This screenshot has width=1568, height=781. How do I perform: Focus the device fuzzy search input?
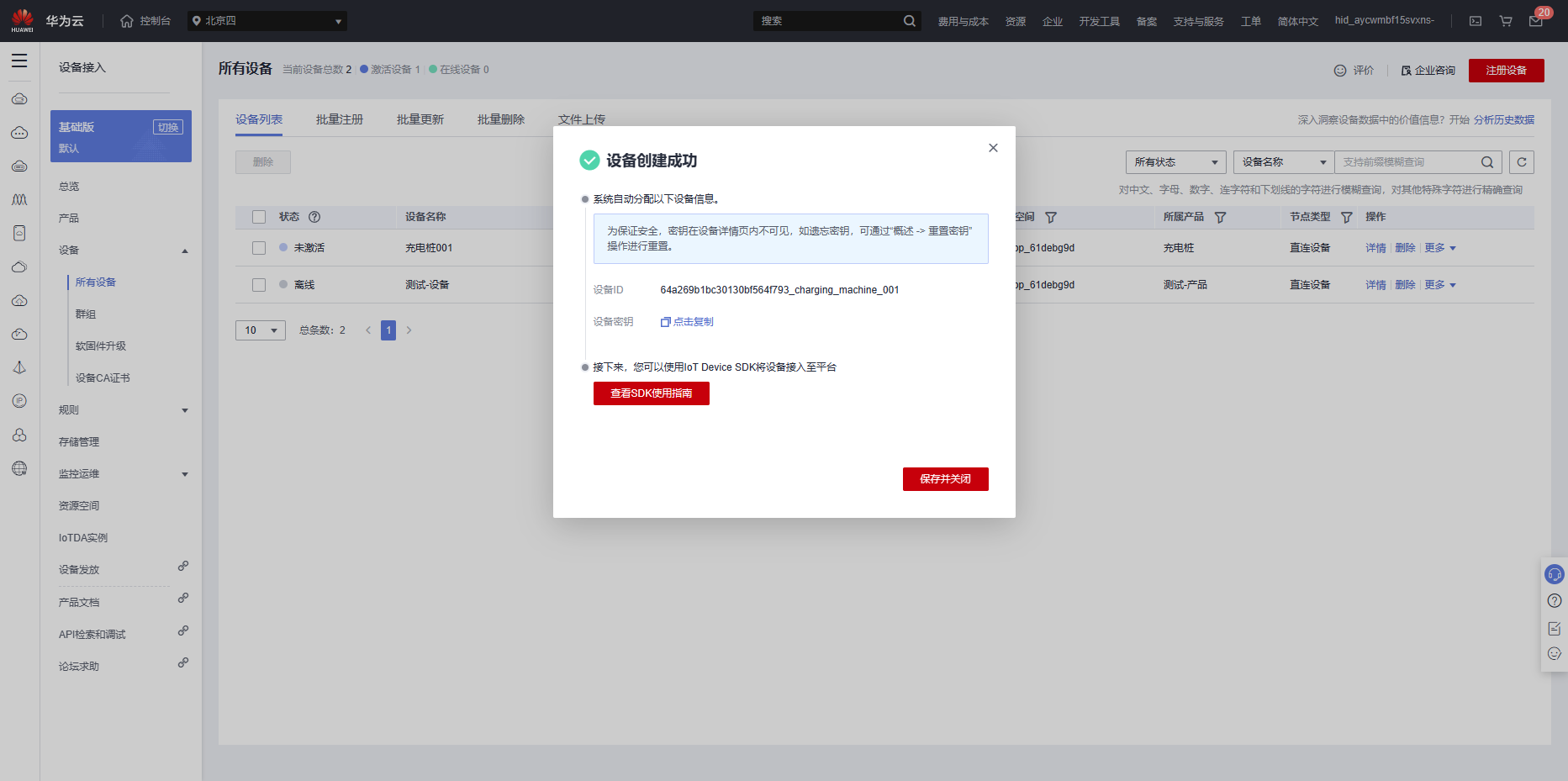[1407, 162]
